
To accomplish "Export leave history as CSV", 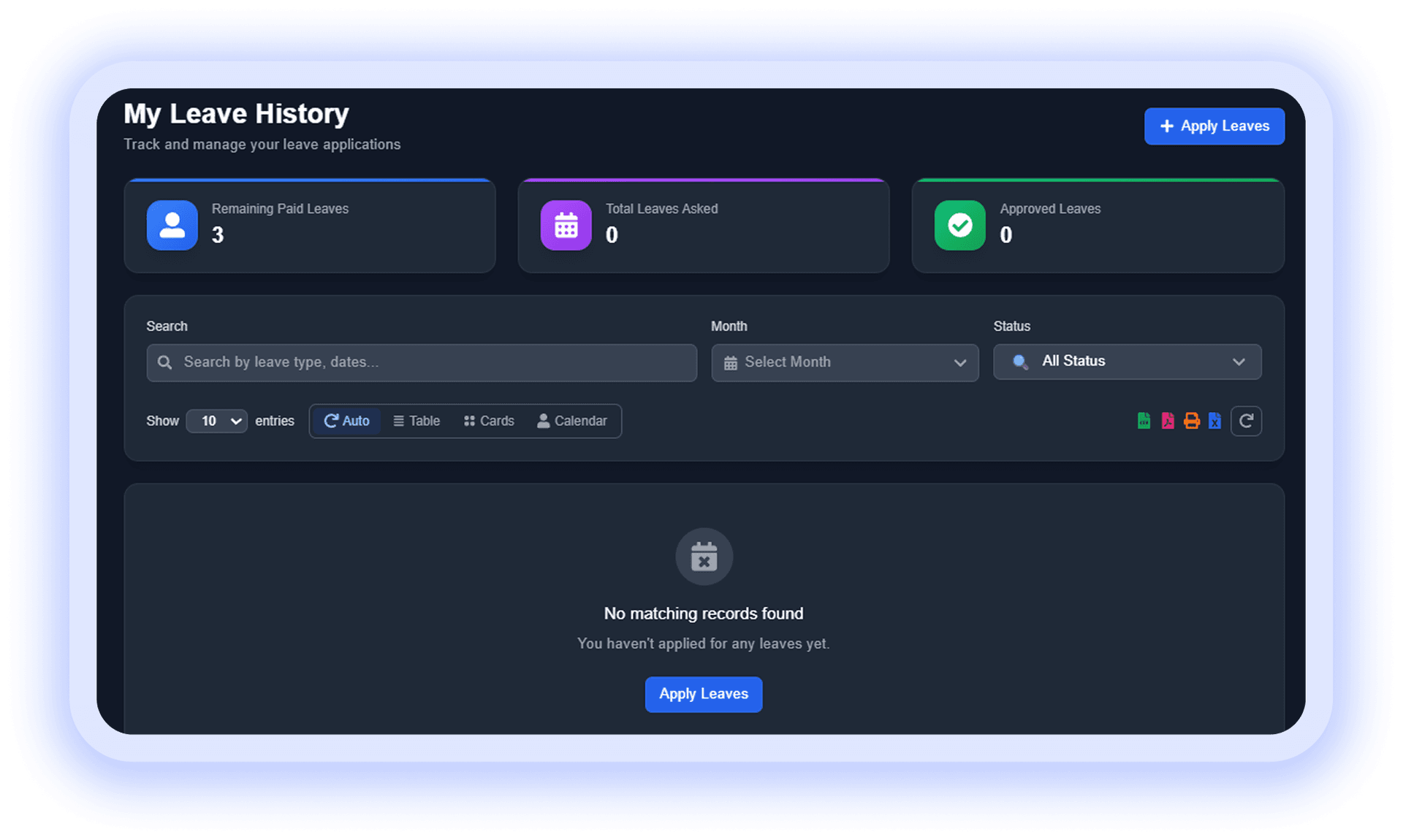I will [1144, 421].
